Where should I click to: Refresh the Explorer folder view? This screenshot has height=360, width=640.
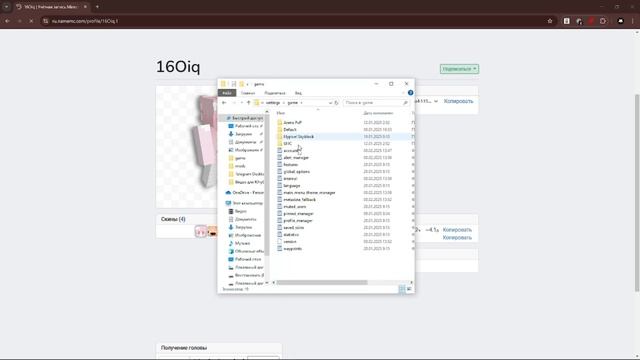pyautogui.click(x=336, y=103)
